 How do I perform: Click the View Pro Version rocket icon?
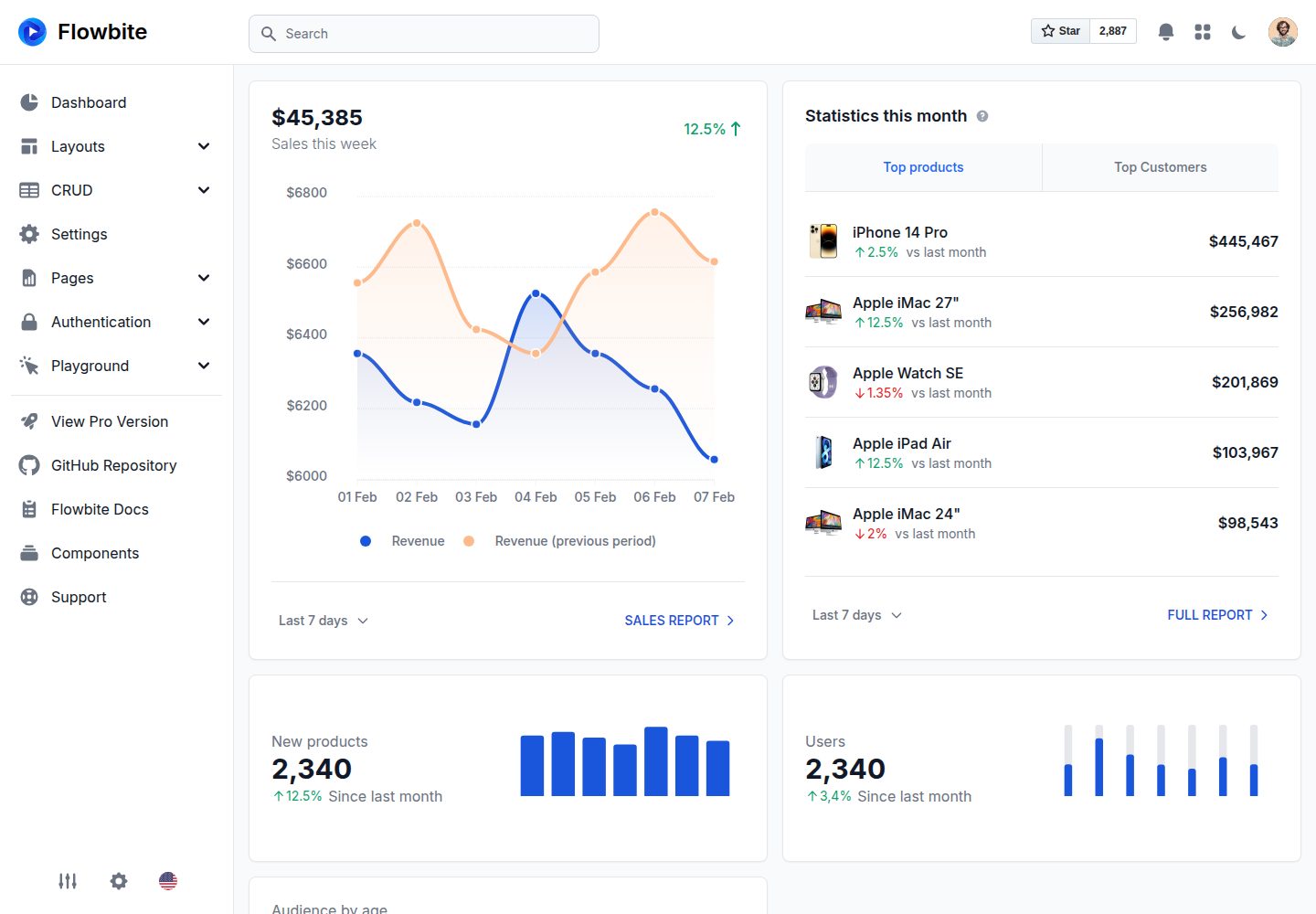(29, 421)
